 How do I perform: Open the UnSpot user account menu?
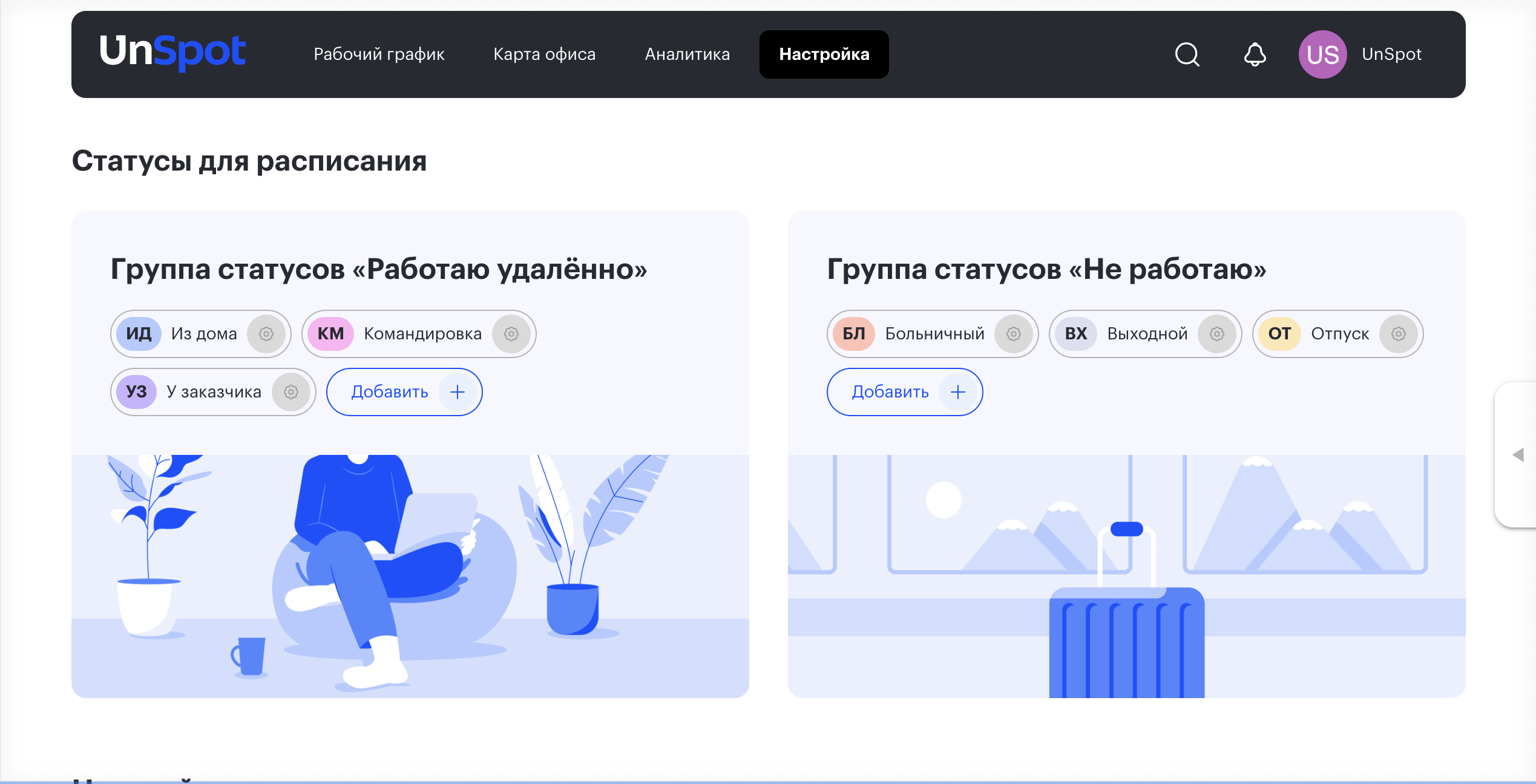point(1391,54)
